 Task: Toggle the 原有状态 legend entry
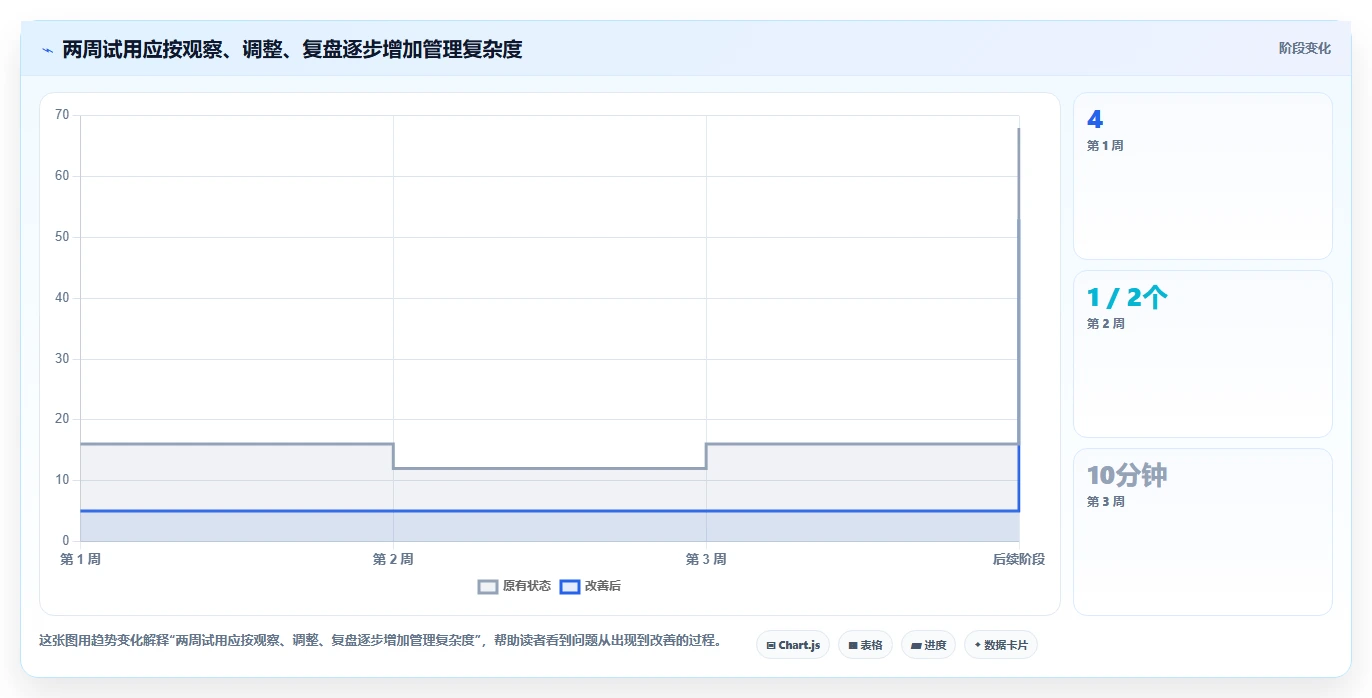pyautogui.click(x=515, y=586)
